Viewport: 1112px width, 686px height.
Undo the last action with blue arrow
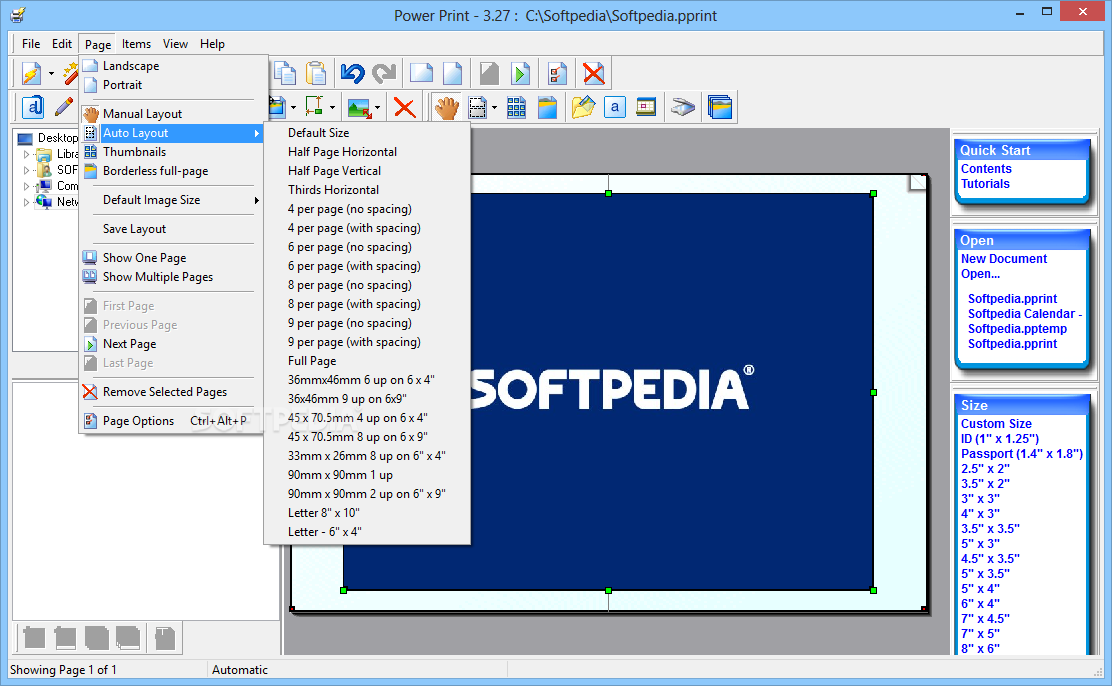pos(352,73)
